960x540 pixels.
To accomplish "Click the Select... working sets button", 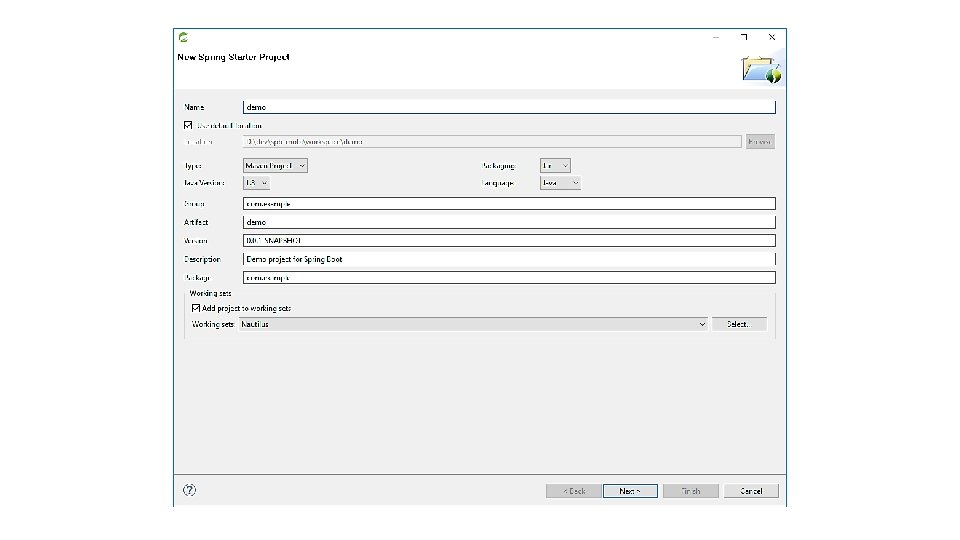I will click(x=739, y=324).
